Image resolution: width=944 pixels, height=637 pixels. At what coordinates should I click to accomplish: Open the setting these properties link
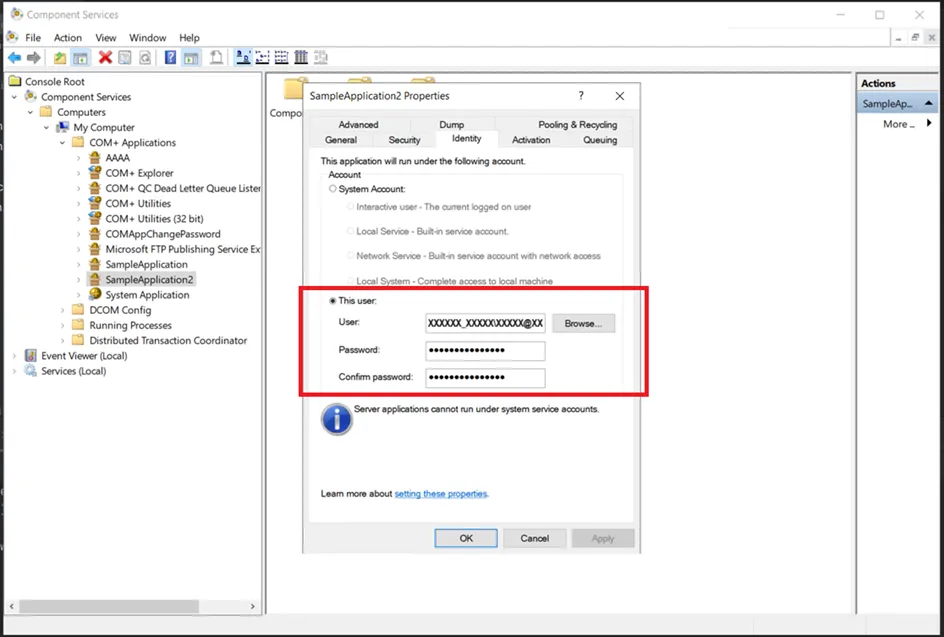(441, 494)
